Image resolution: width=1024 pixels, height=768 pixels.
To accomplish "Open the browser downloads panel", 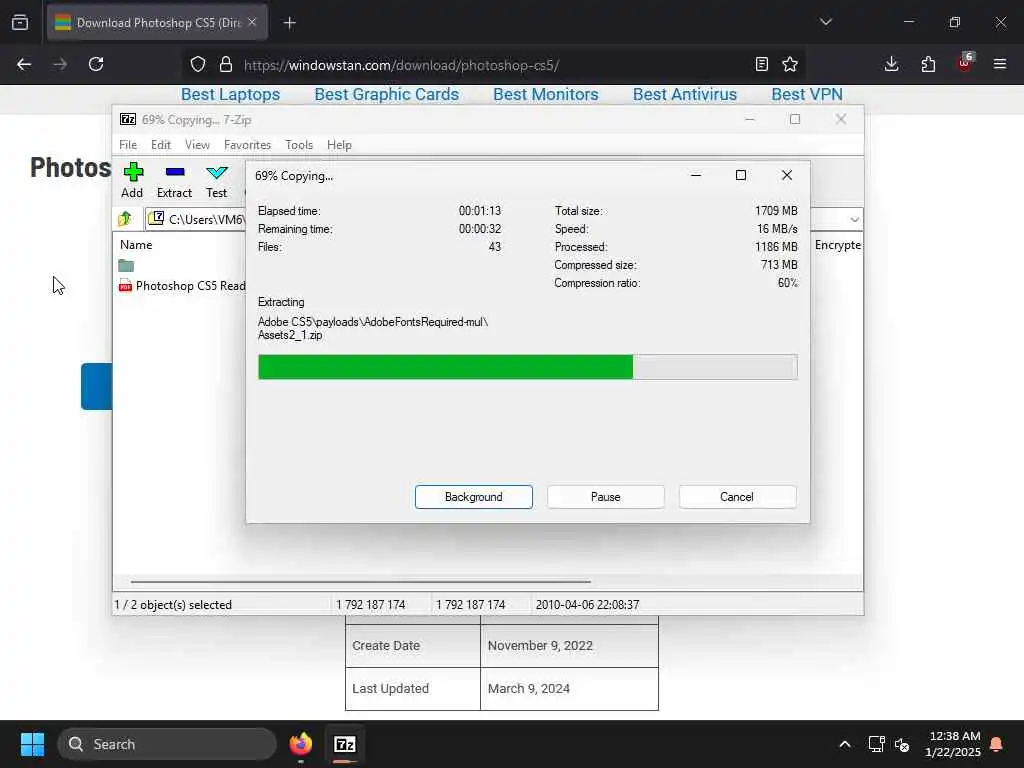I will coord(891,64).
